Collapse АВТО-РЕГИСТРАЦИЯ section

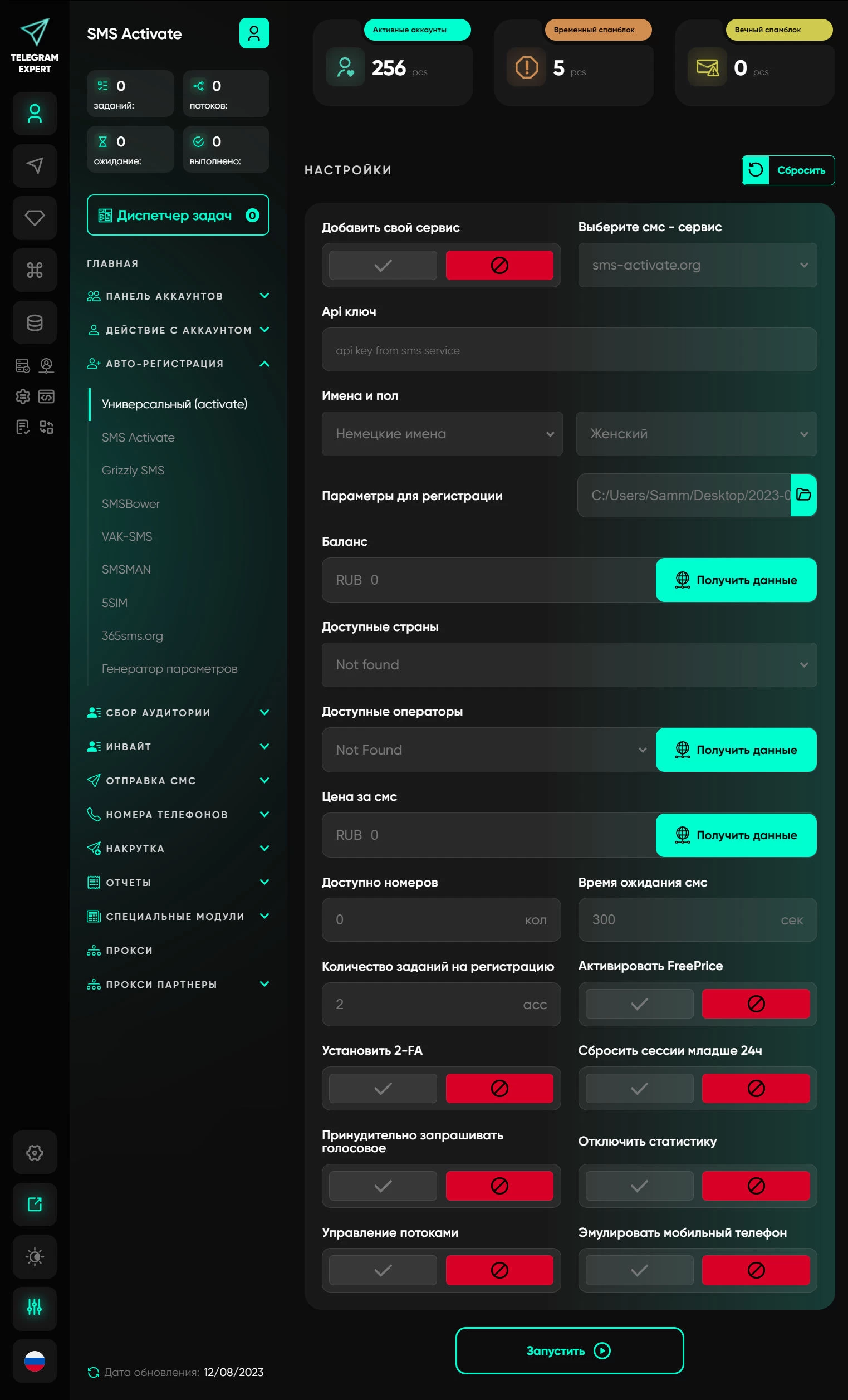click(178, 364)
